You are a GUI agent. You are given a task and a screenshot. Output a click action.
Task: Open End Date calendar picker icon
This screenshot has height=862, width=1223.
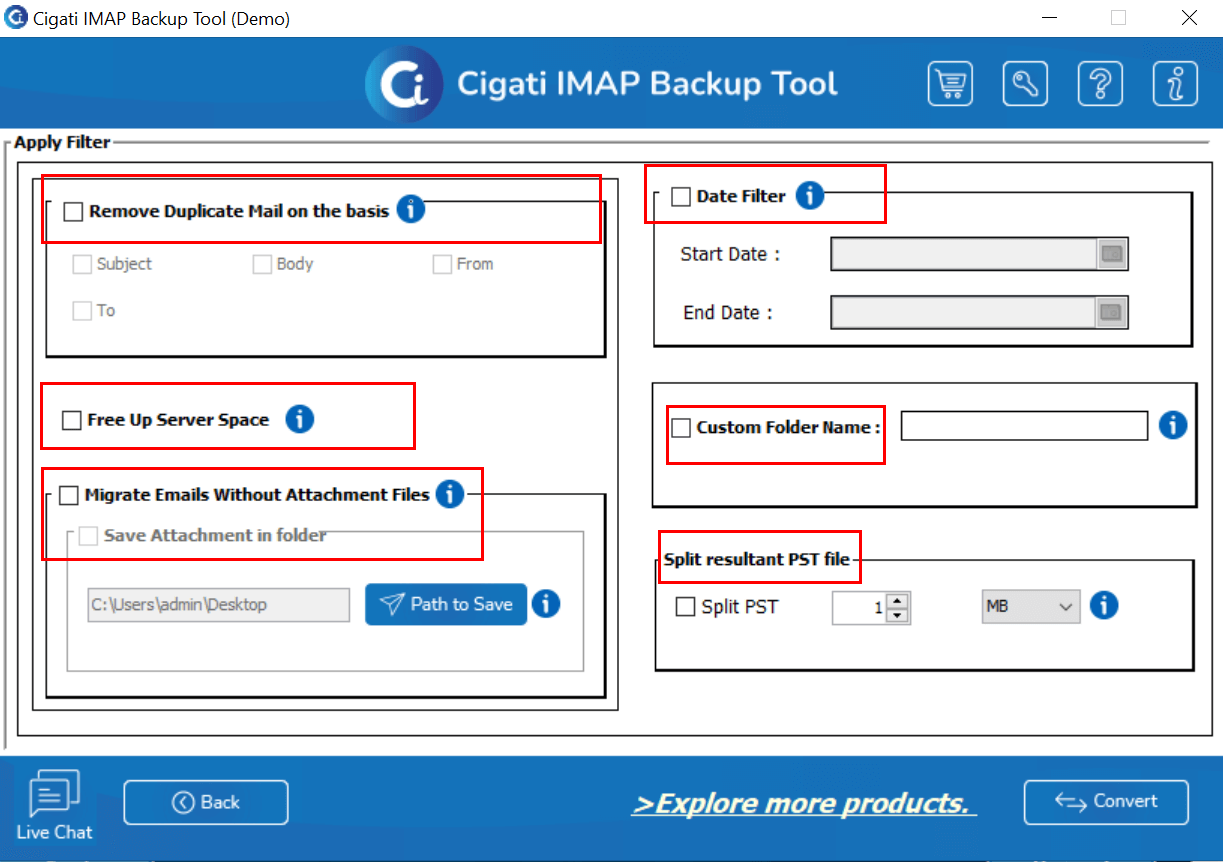coord(1112,312)
